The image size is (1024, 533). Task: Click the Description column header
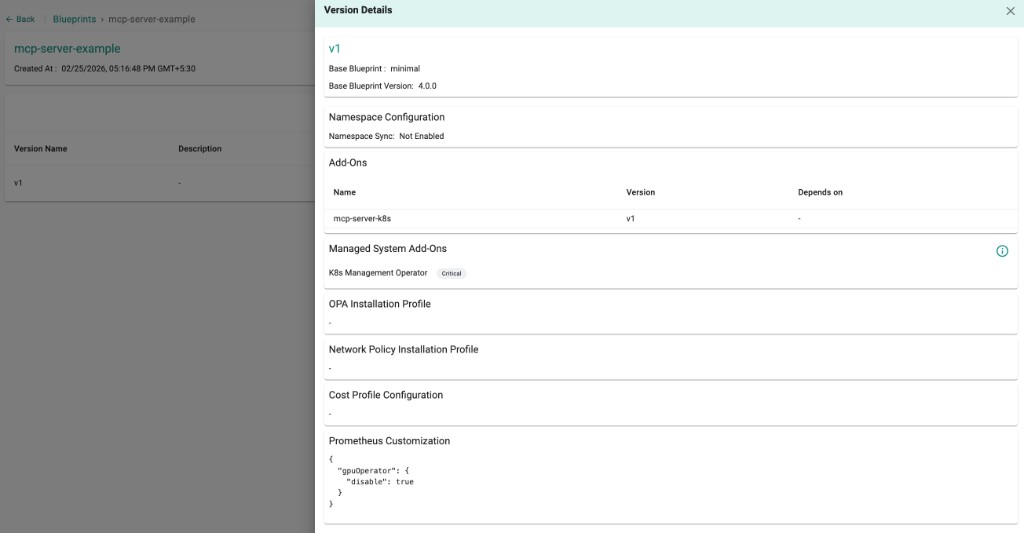pyautogui.click(x=200, y=149)
